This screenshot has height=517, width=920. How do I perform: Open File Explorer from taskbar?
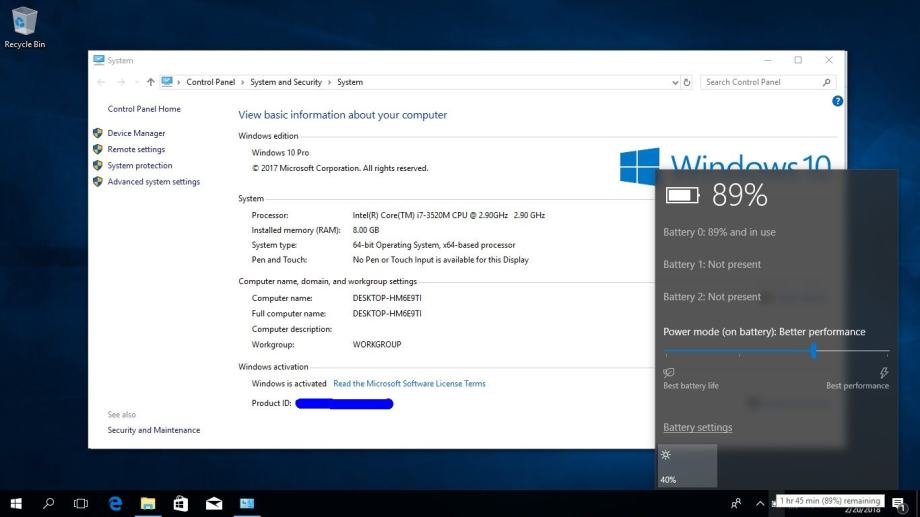tap(148, 504)
